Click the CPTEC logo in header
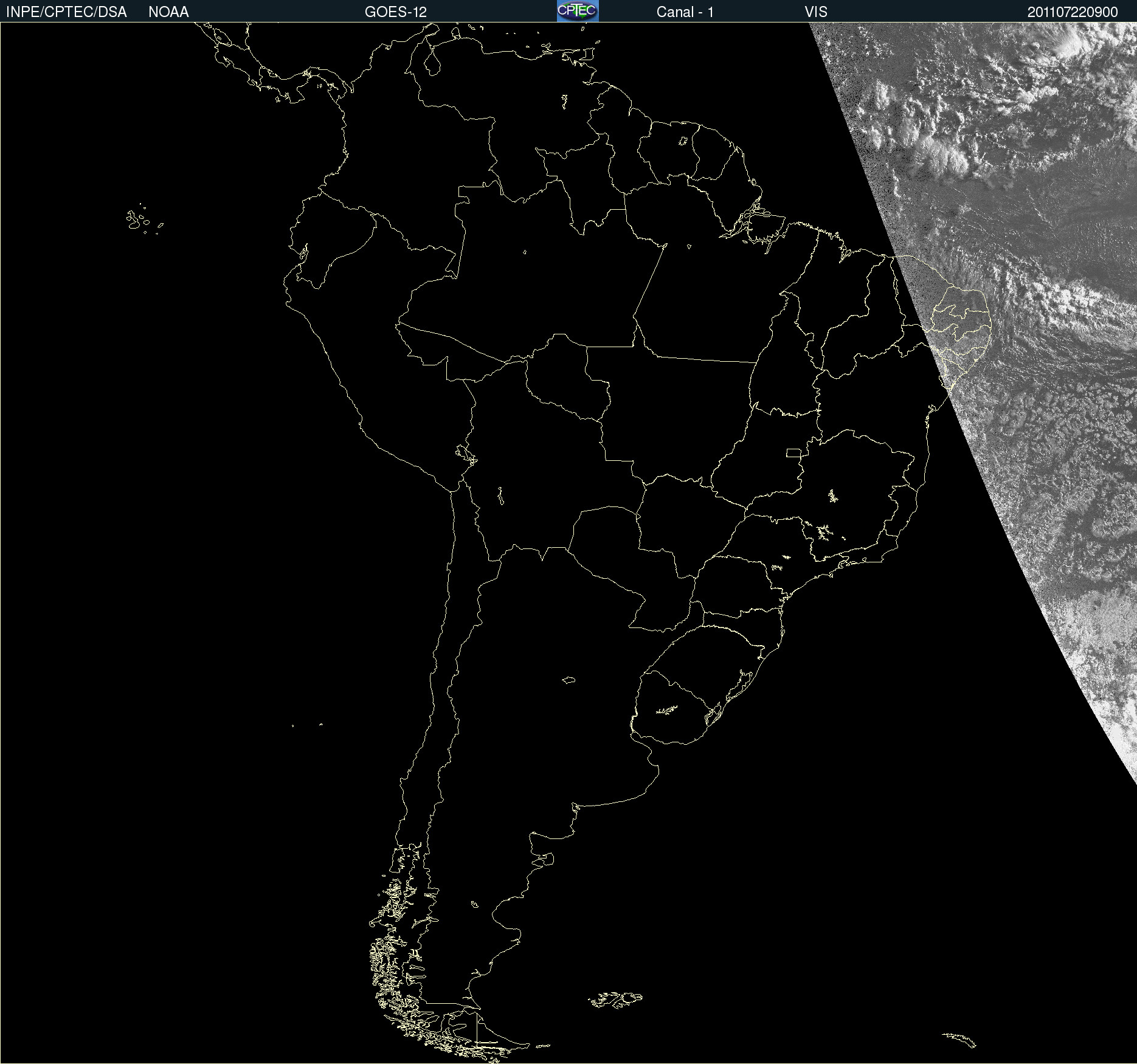This screenshot has width=1137, height=1064. [x=578, y=11]
